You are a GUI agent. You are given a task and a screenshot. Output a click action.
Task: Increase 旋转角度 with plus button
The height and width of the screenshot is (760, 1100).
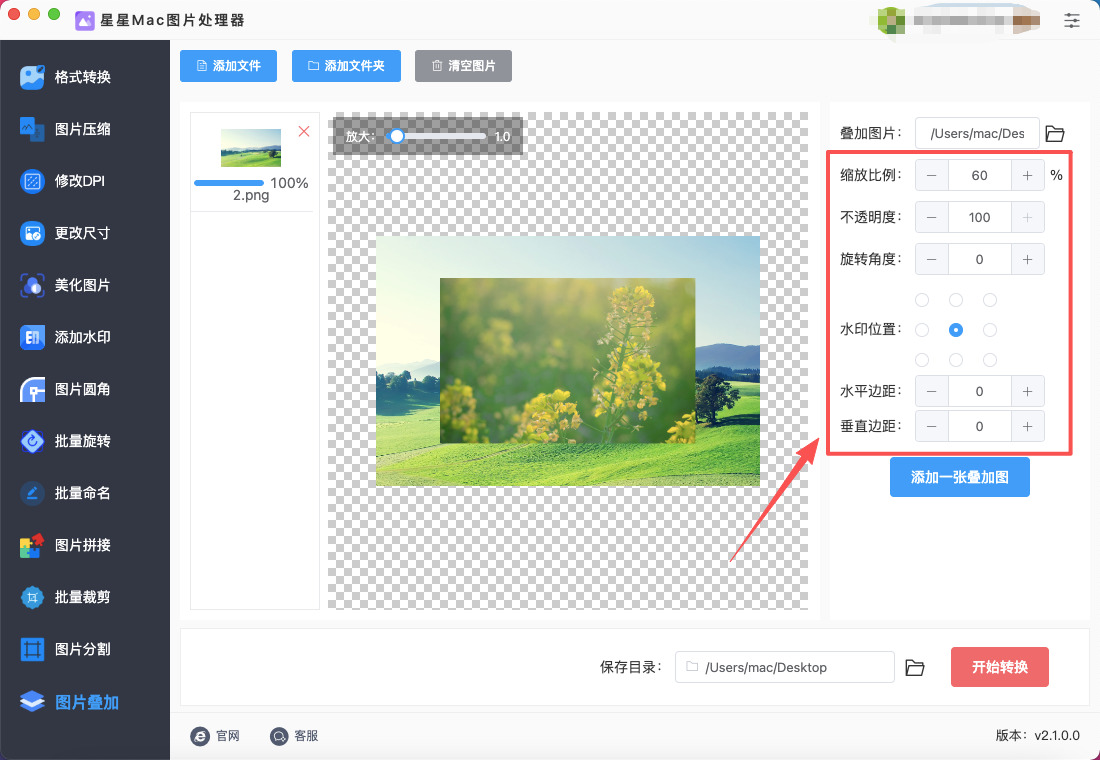pyautogui.click(x=1028, y=260)
